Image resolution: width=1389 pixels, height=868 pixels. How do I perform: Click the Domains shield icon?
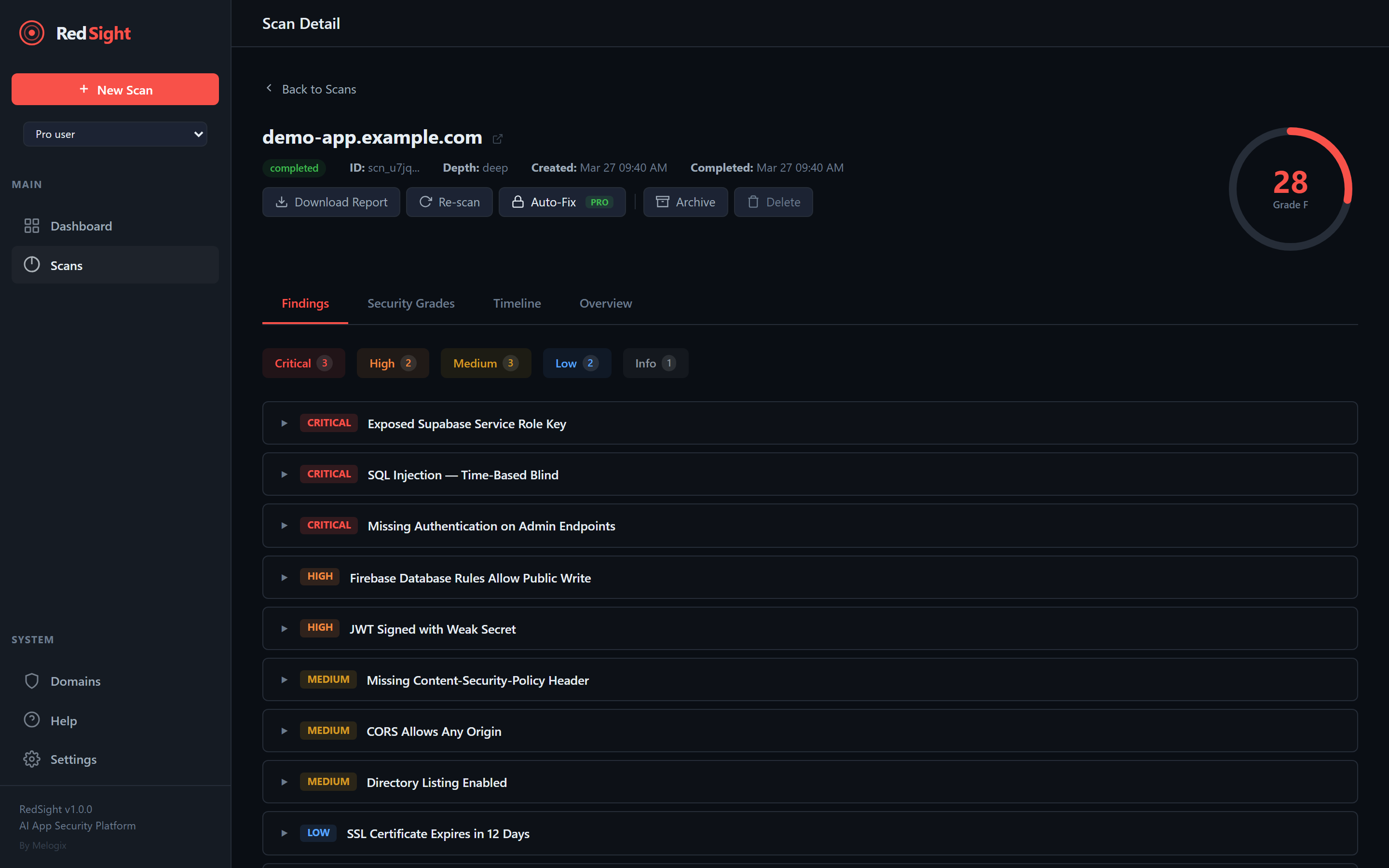pos(31,681)
